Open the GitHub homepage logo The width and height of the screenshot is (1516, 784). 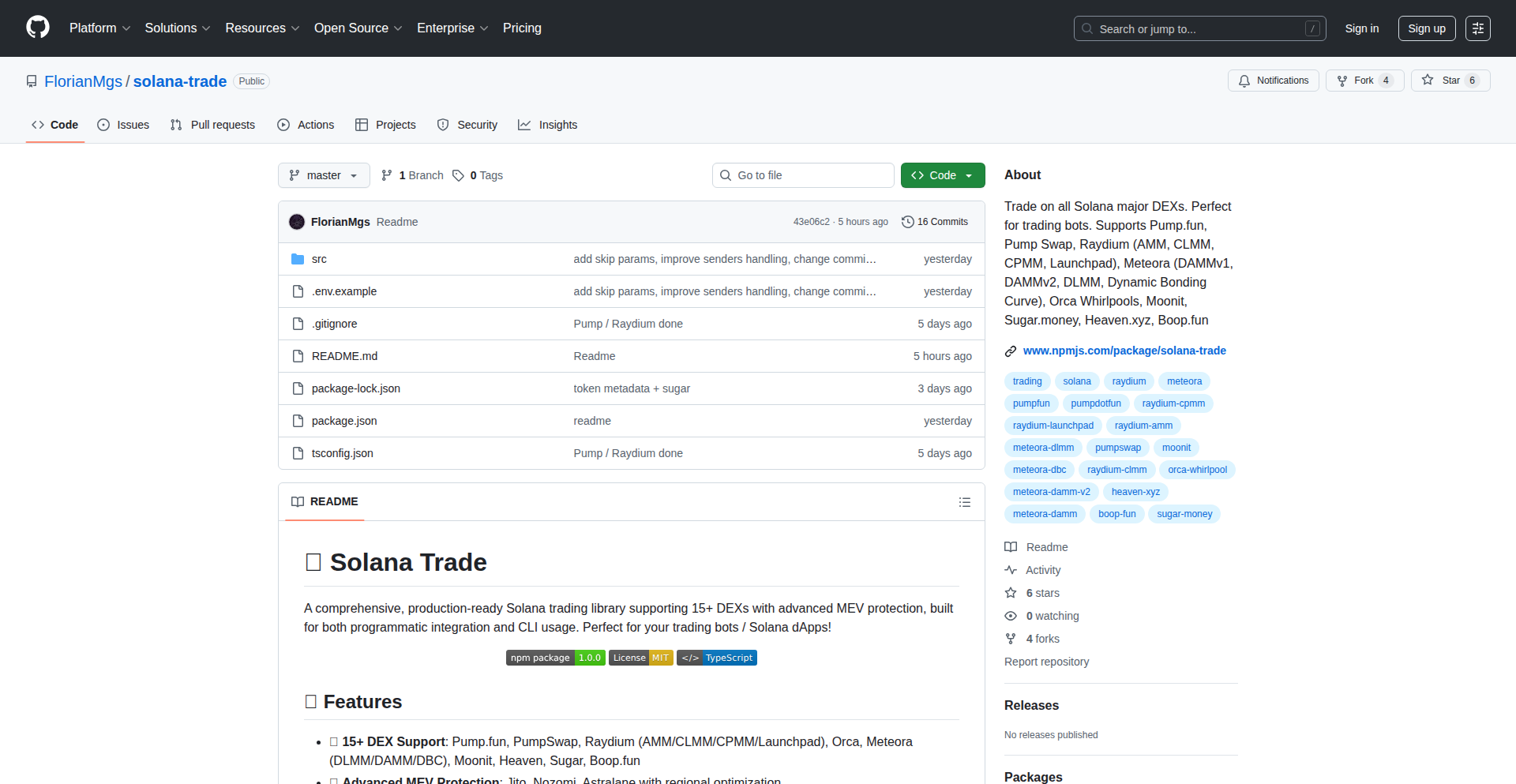tap(38, 28)
